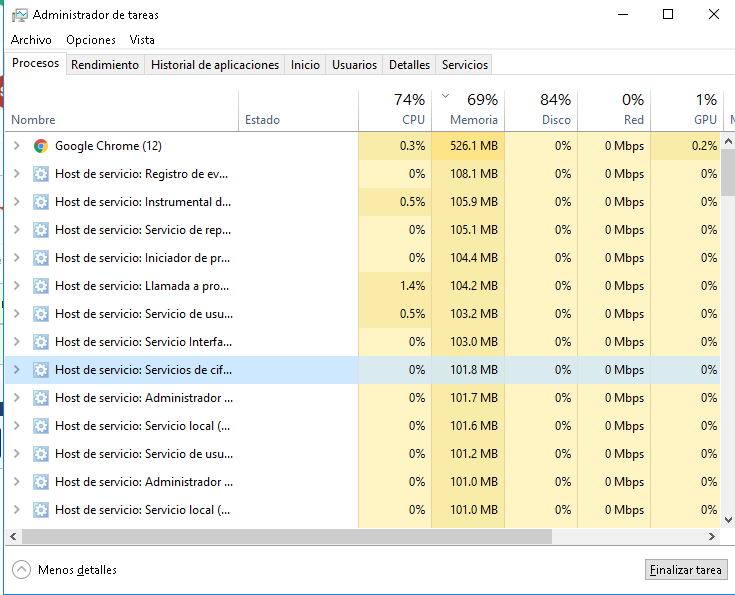This screenshot has width=735, height=595.
Task: Expand the Google Chrome (12) process group
Action: pos(17,146)
